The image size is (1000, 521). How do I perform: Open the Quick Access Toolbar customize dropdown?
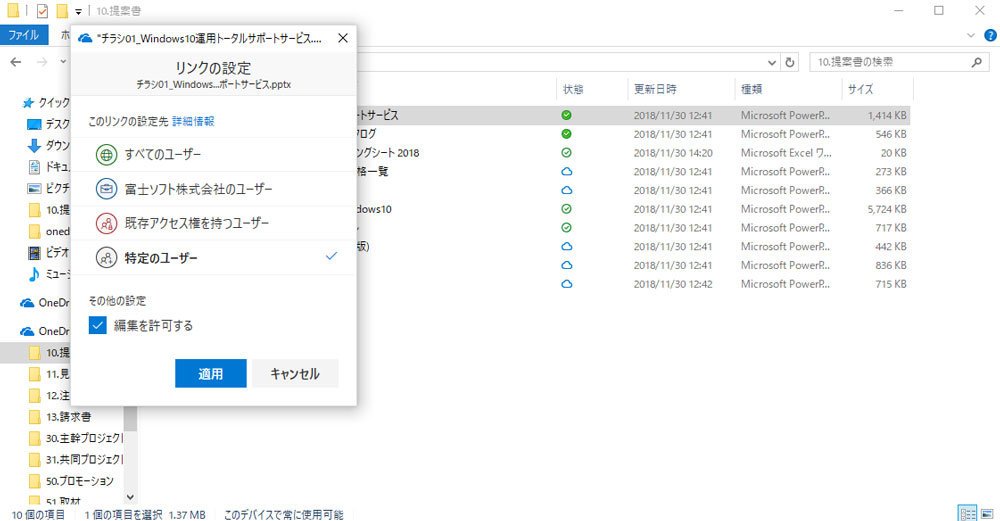[x=78, y=11]
